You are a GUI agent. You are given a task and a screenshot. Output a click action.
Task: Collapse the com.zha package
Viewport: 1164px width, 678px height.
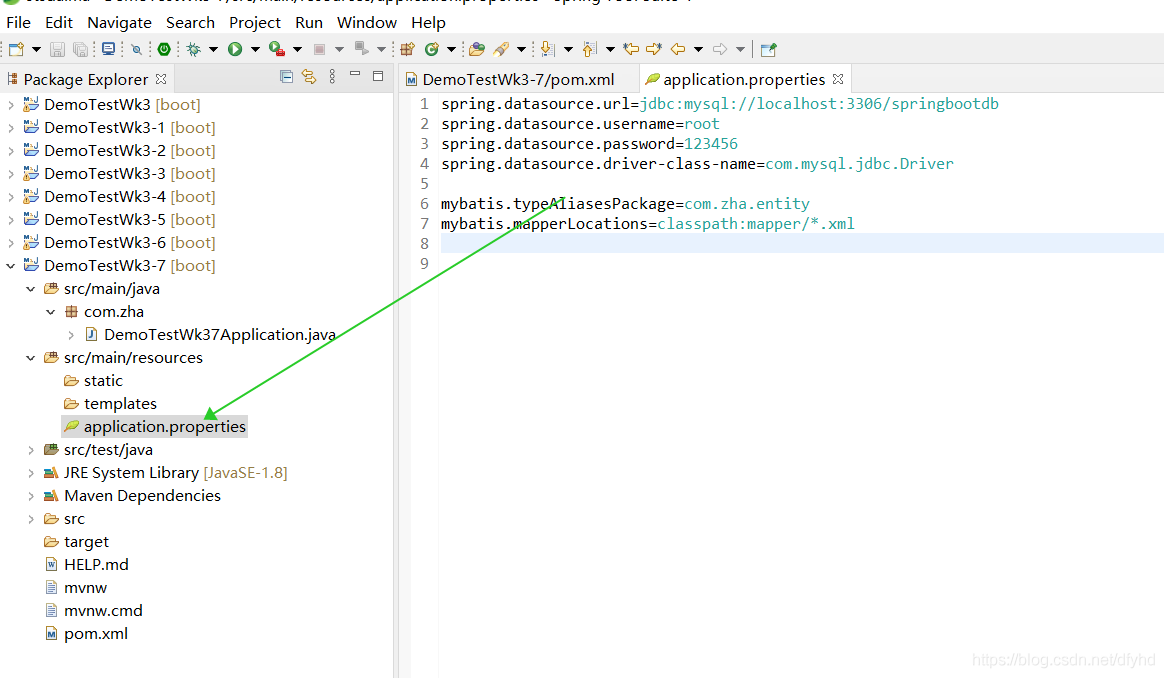(50, 312)
